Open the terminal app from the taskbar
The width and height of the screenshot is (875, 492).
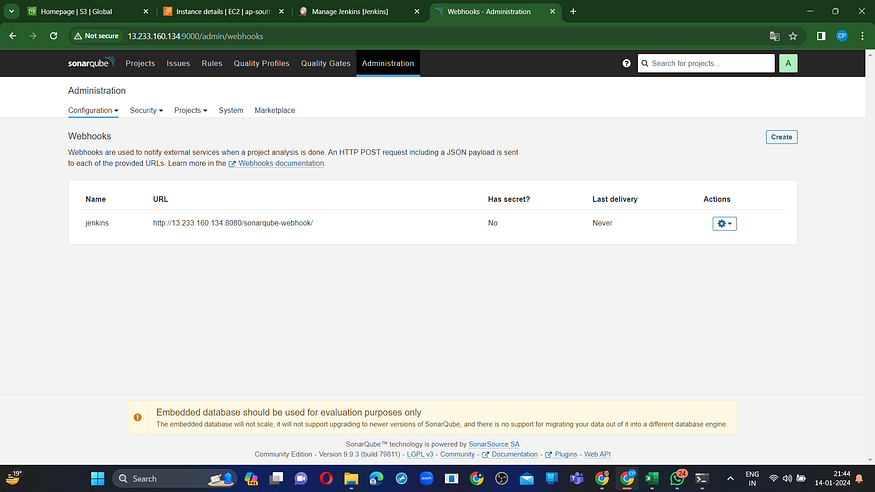click(x=702, y=479)
